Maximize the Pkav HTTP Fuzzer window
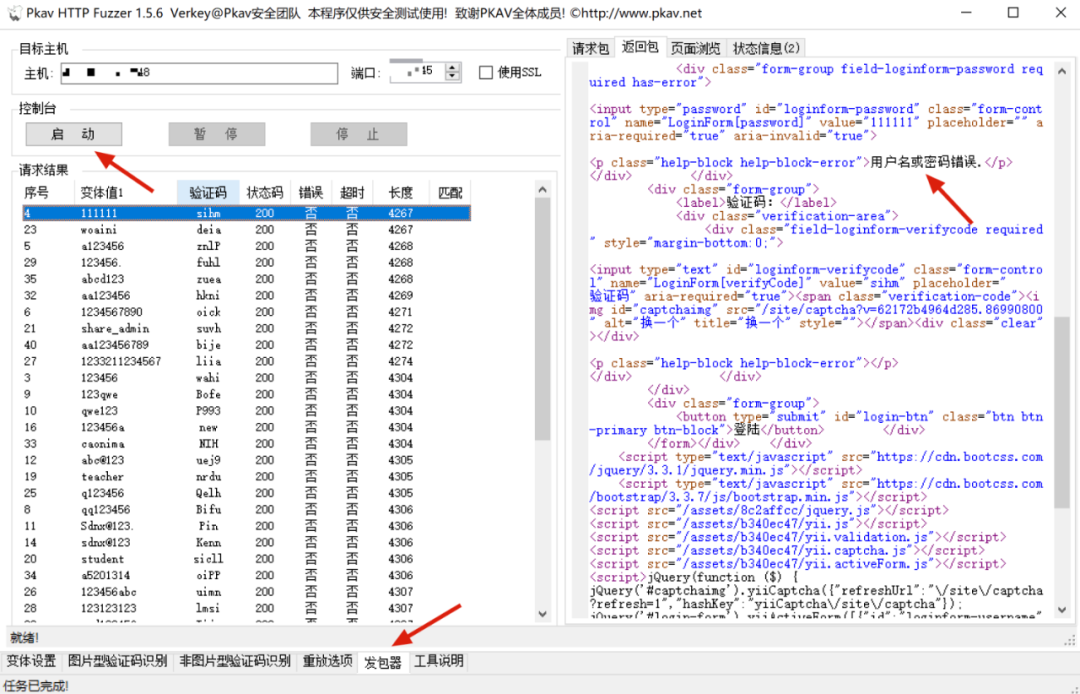This screenshot has width=1080, height=694. (x=1012, y=12)
